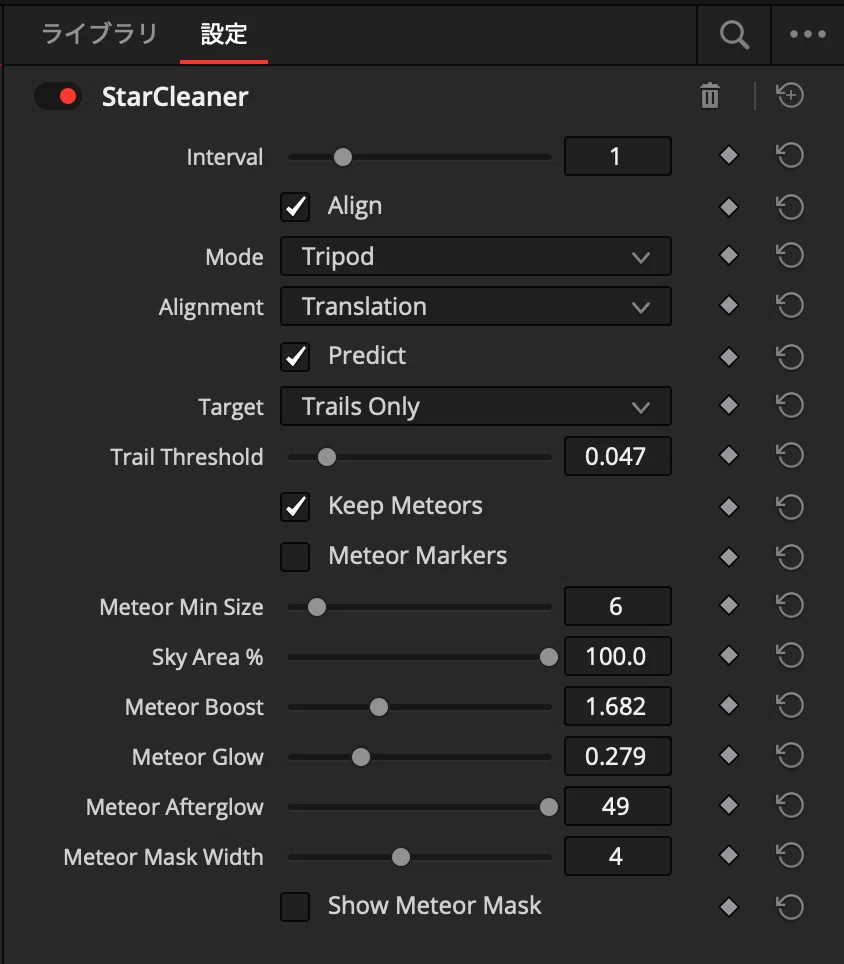
Task: Click the Meteor Glow value 0.279 field
Action: pyautogui.click(x=618, y=756)
